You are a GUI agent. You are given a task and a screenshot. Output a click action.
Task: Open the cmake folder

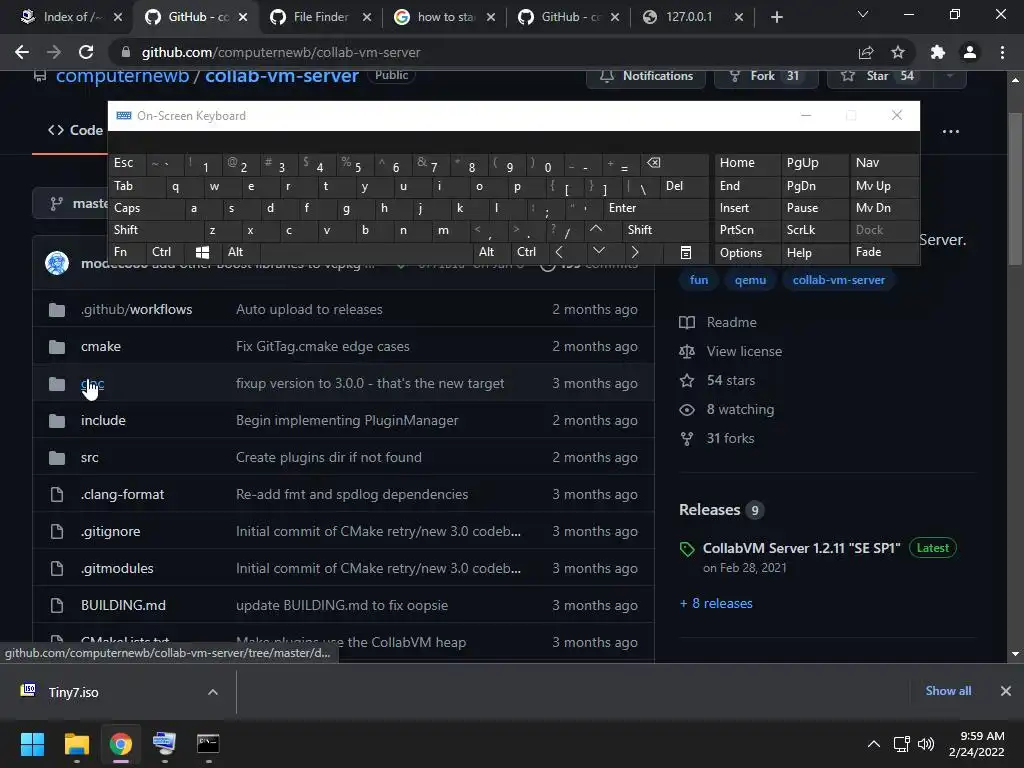click(x=101, y=347)
